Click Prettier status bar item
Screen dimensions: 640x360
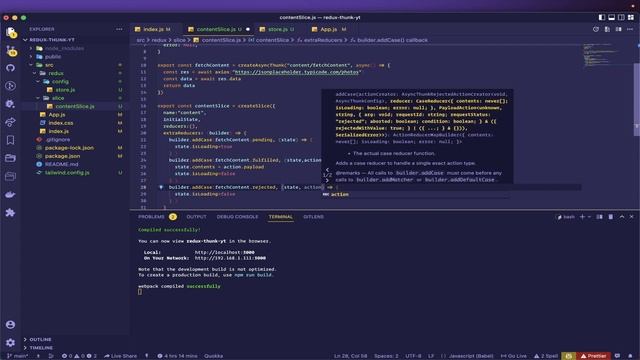[594, 356]
